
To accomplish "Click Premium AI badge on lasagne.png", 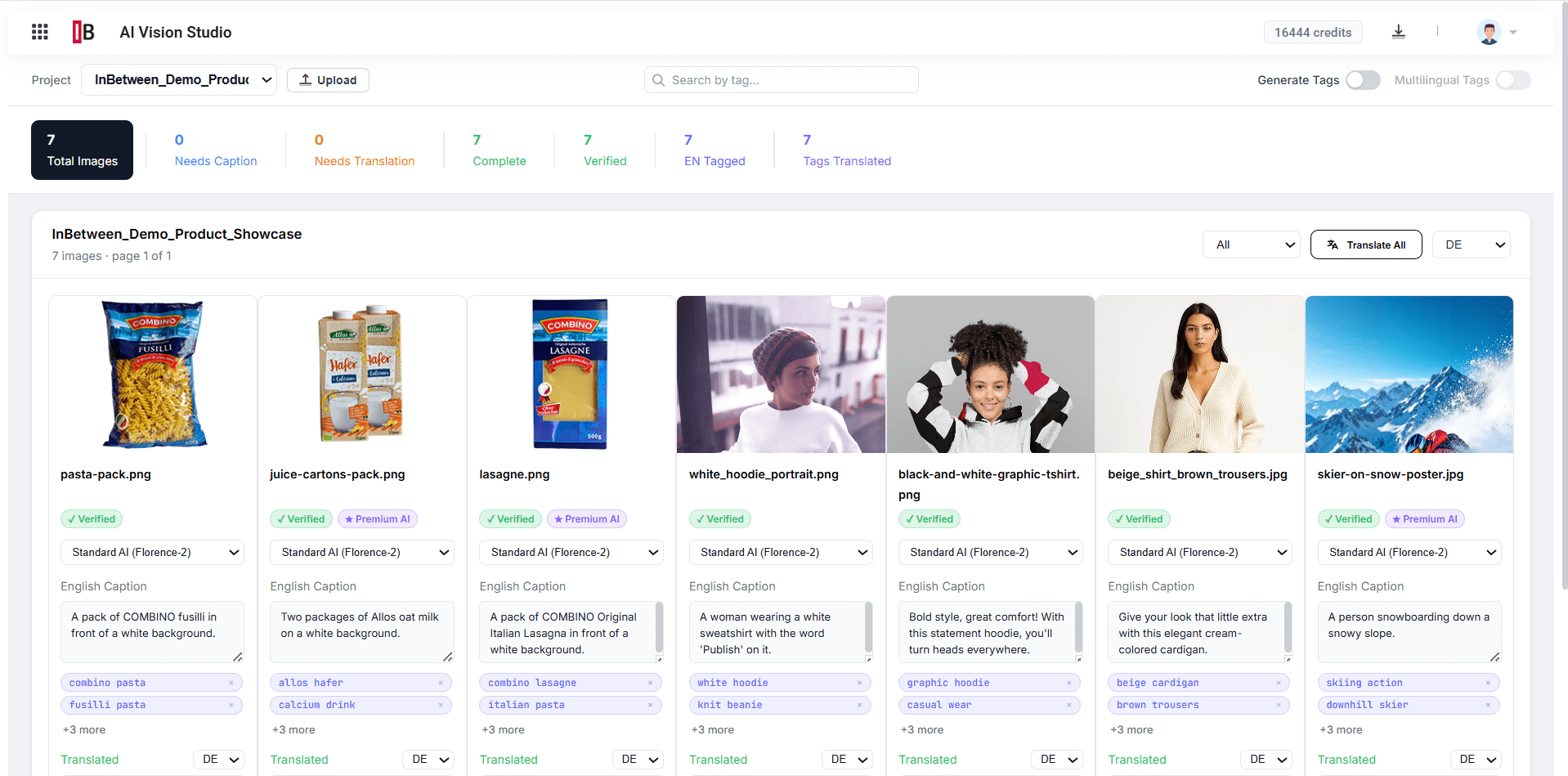I will pos(586,519).
